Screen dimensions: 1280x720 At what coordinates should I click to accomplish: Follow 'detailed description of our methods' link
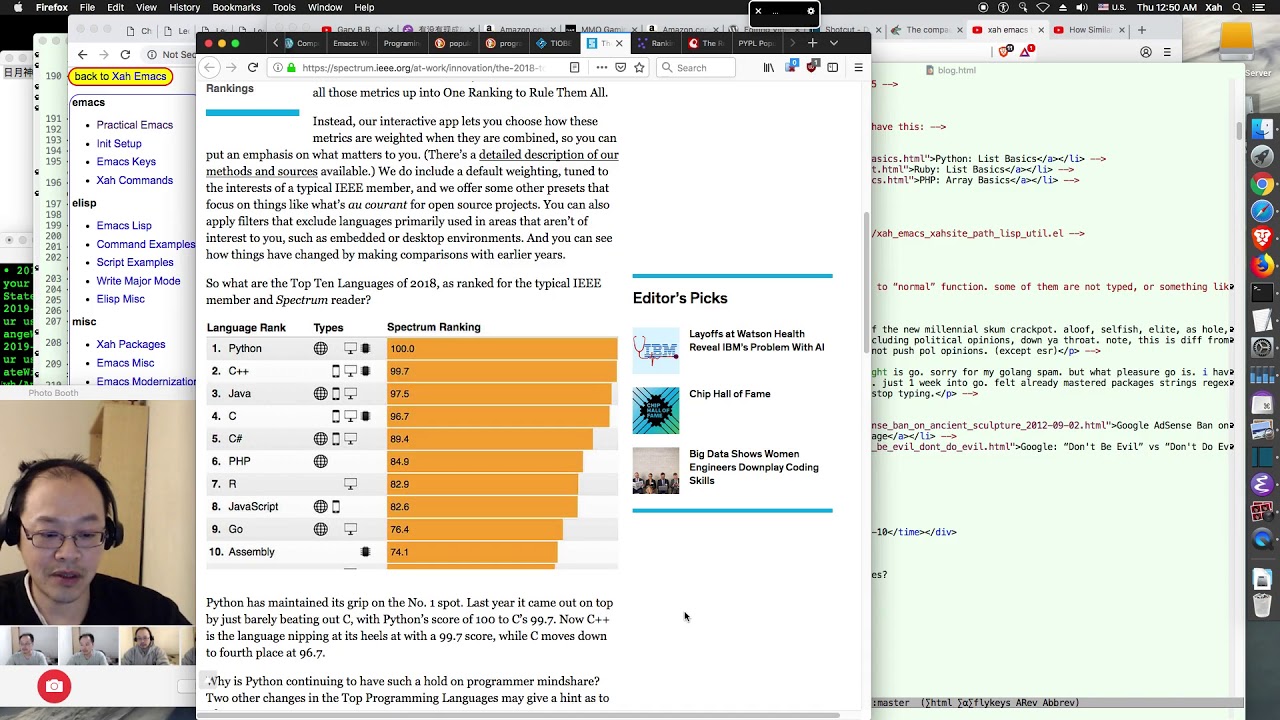[x=412, y=163]
